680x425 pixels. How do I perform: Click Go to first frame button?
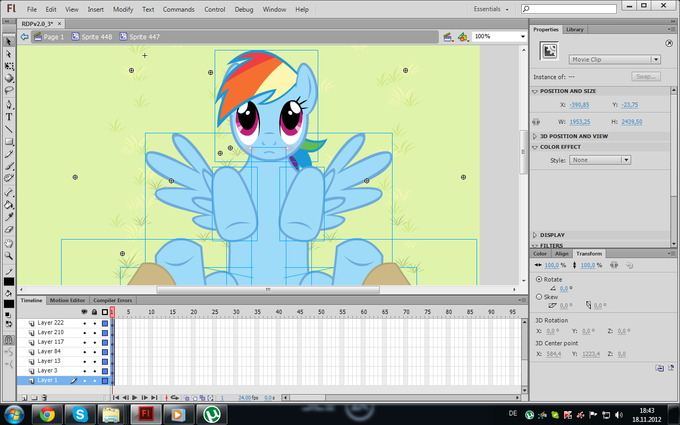point(116,397)
